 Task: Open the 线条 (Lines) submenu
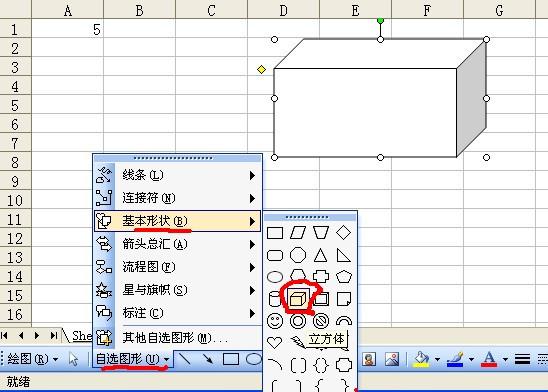click(178, 175)
